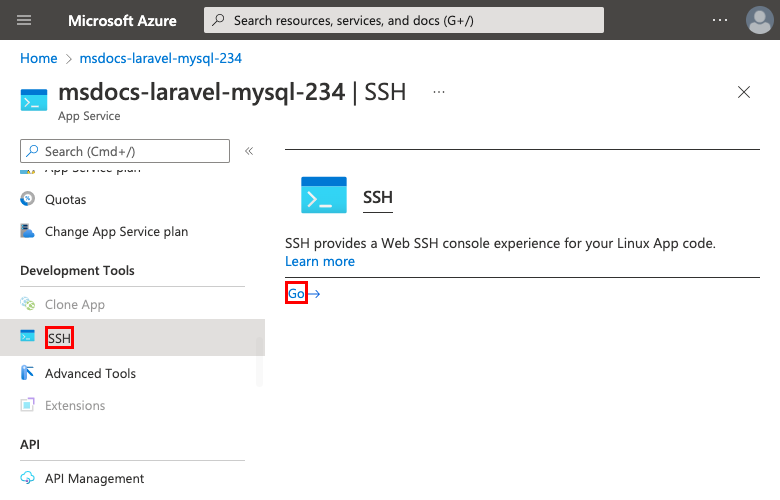Viewport: 780px width, 500px height.
Task: Open the top bar ellipsis menu
Action: click(720, 20)
